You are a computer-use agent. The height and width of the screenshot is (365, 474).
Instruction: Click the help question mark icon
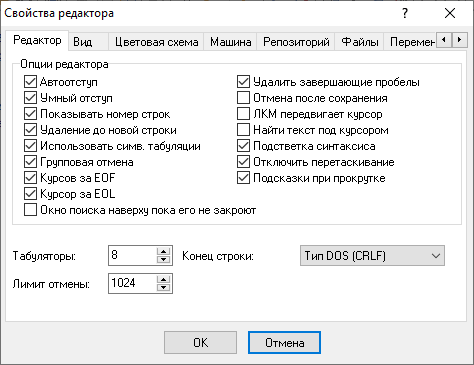[x=405, y=13]
